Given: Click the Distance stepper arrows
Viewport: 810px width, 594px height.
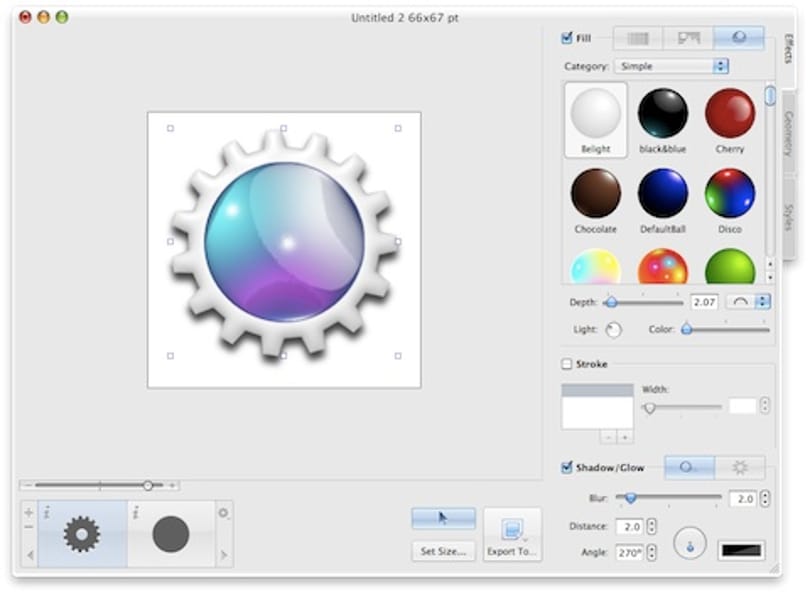Looking at the screenshot, I should [x=652, y=526].
